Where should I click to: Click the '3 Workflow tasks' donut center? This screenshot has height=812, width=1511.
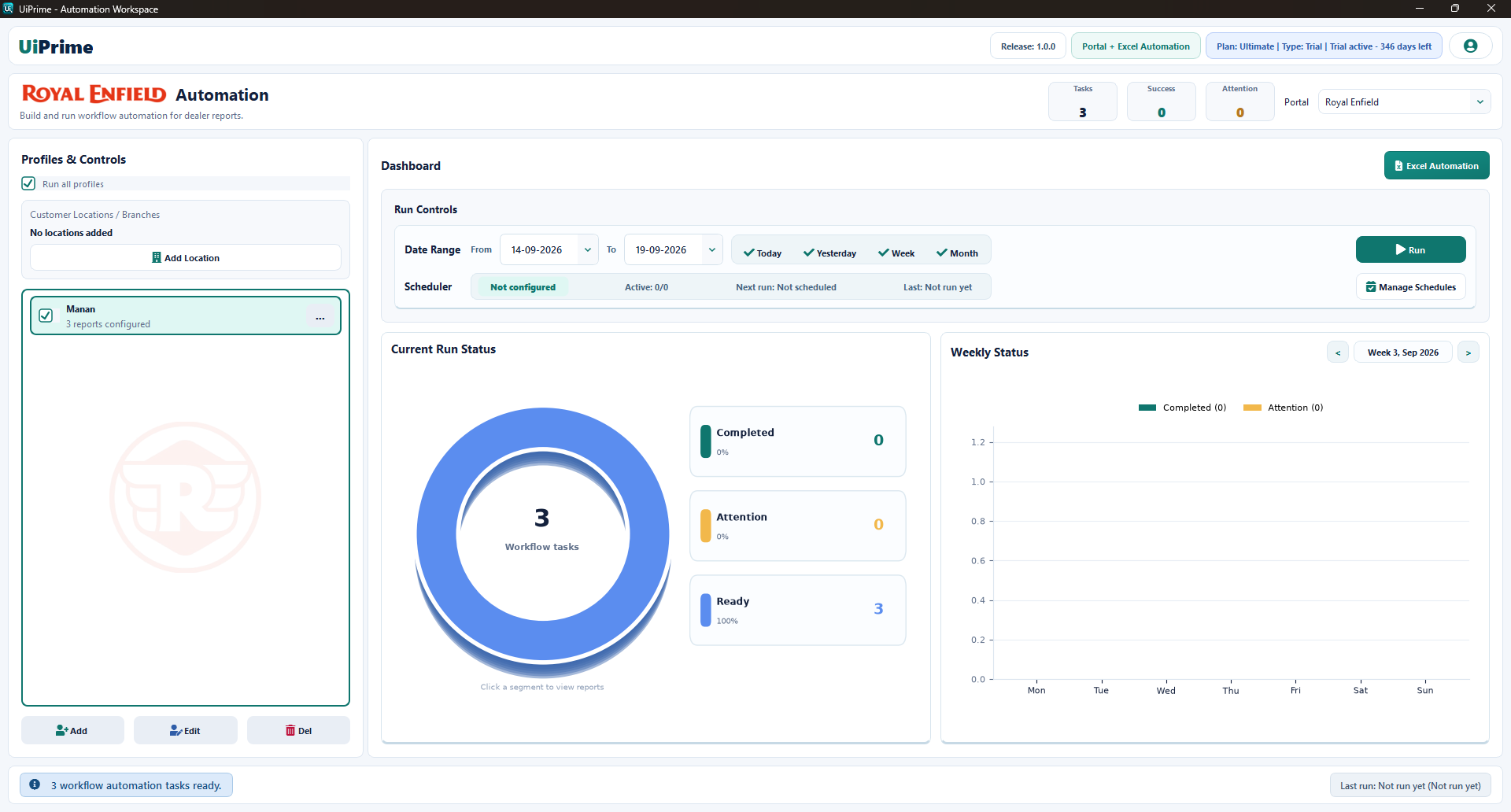(x=541, y=528)
